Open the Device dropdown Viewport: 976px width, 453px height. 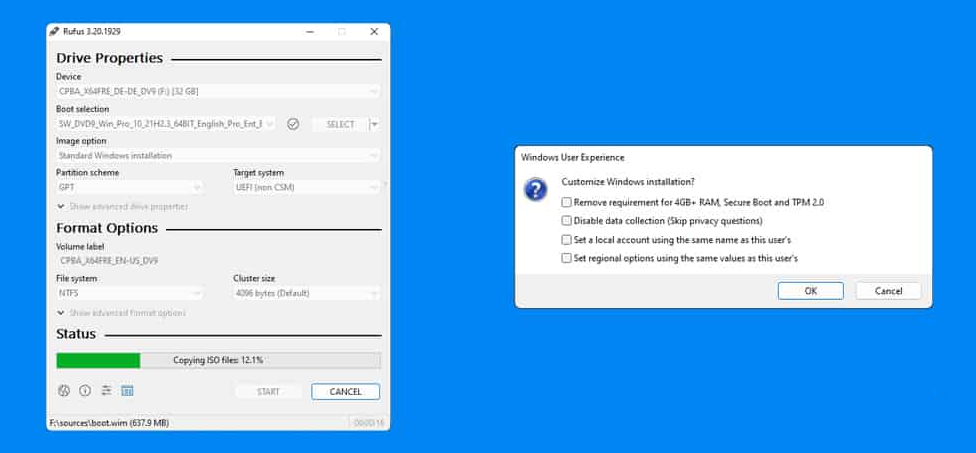[x=218, y=91]
